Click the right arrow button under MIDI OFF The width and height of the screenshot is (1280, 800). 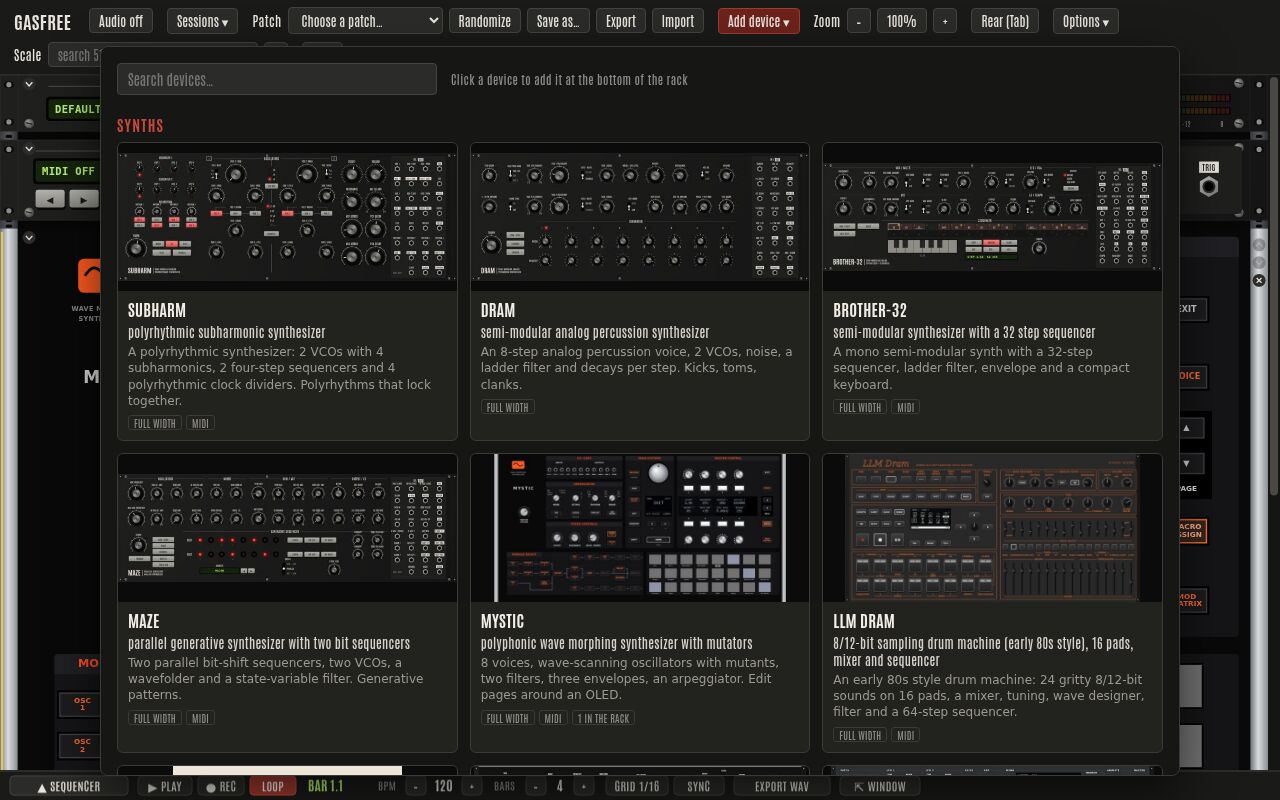coord(84,199)
